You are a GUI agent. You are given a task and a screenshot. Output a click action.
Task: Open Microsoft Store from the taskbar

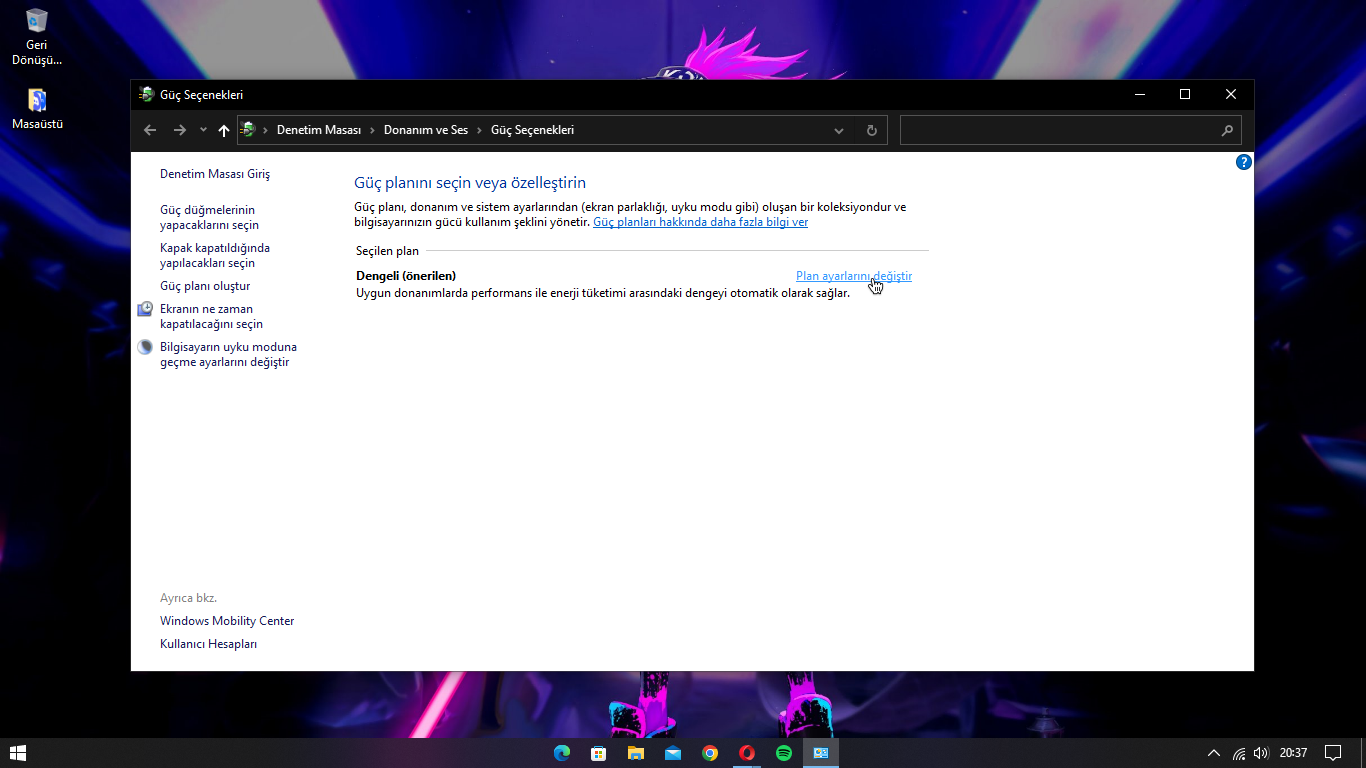(598, 753)
